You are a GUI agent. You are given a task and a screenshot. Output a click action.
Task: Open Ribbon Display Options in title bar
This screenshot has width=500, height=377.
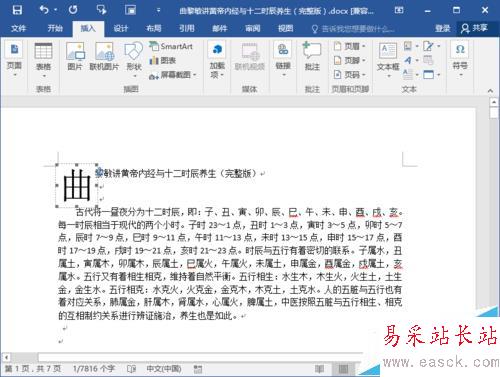coord(399,10)
